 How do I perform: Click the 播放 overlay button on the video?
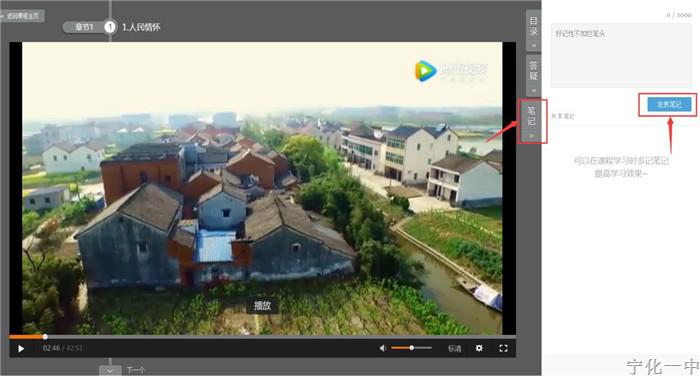pyautogui.click(x=262, y=306)
